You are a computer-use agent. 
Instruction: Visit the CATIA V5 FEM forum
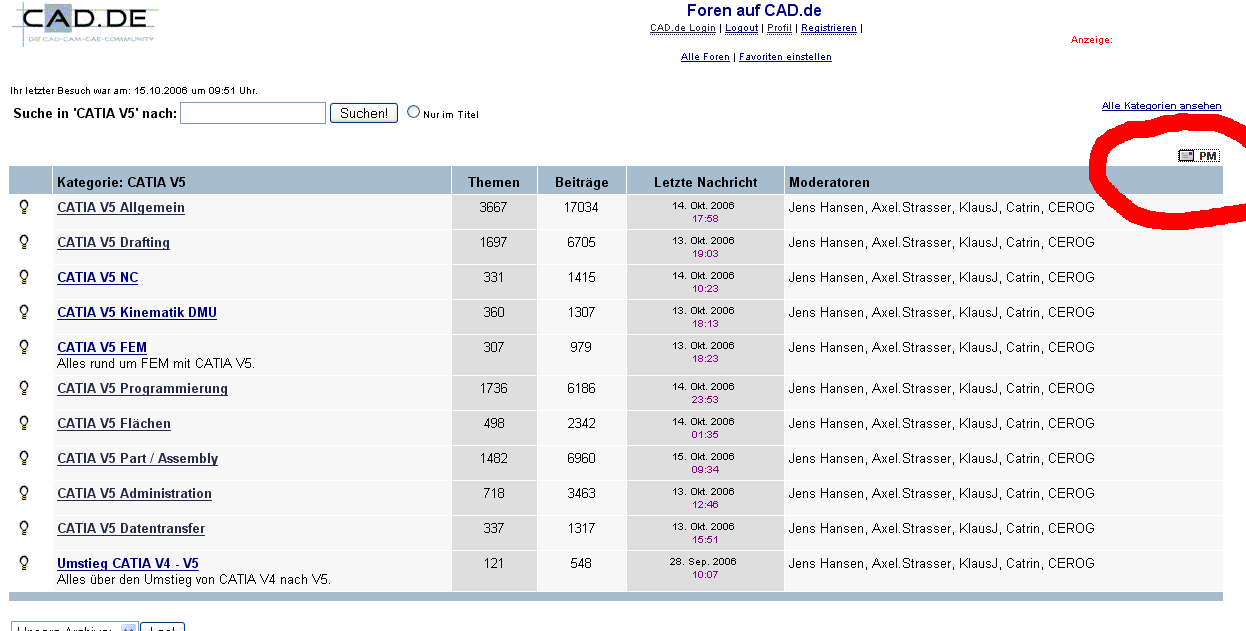tap(102, 348)
